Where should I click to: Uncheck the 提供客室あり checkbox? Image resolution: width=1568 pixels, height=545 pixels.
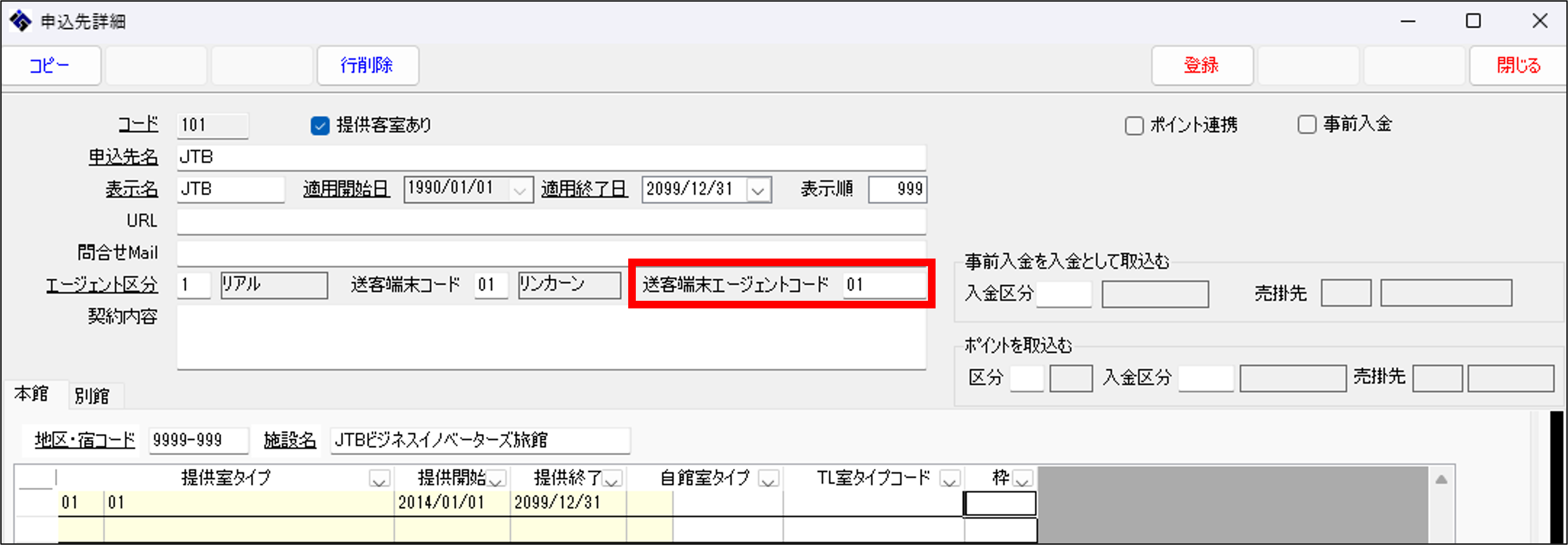click(320, 125)
